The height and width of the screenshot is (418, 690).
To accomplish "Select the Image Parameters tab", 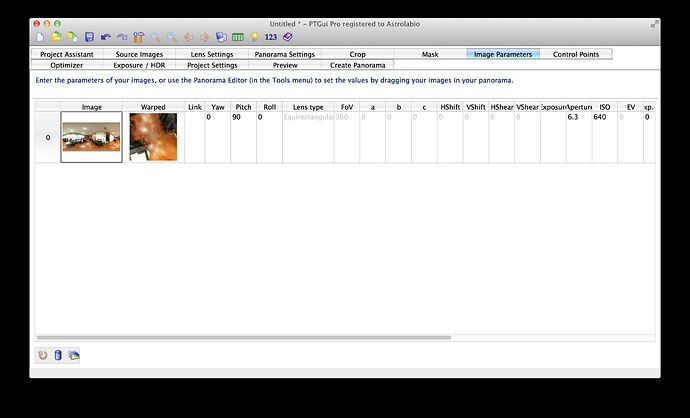I will click(x=503, y=54).
